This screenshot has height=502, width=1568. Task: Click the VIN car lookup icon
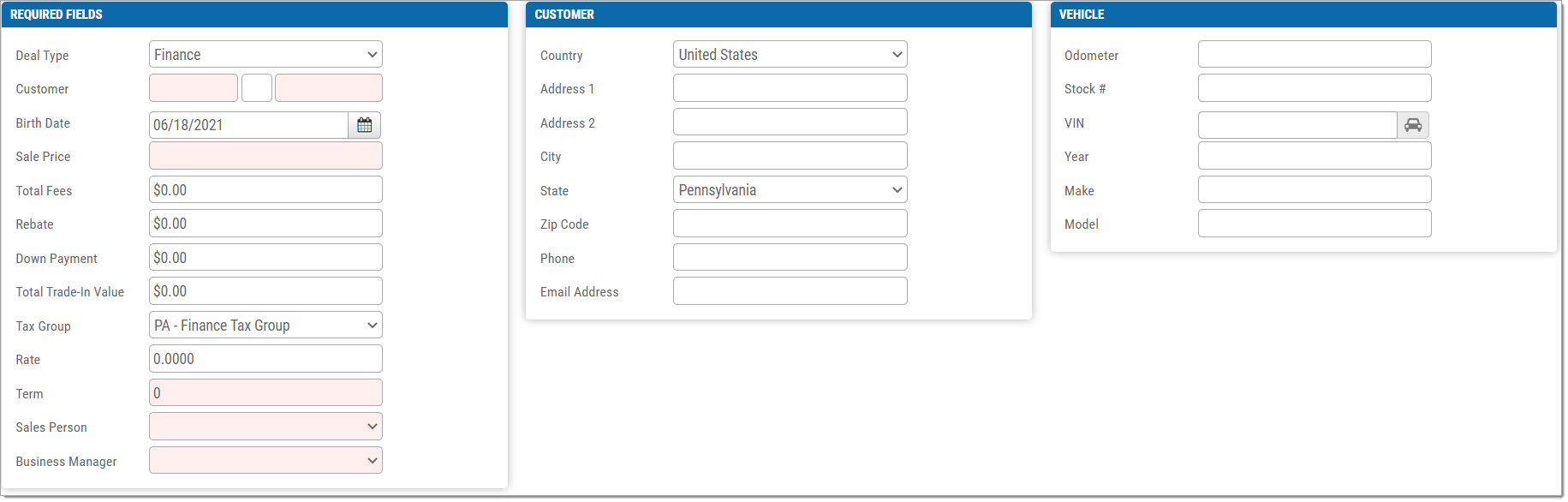[x=1413, y=125]
